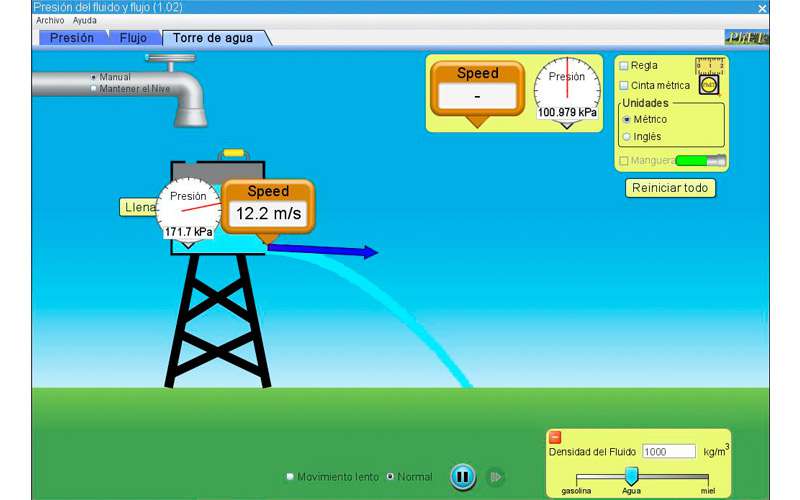Pause the simulation with the pause button

(462, 477)
